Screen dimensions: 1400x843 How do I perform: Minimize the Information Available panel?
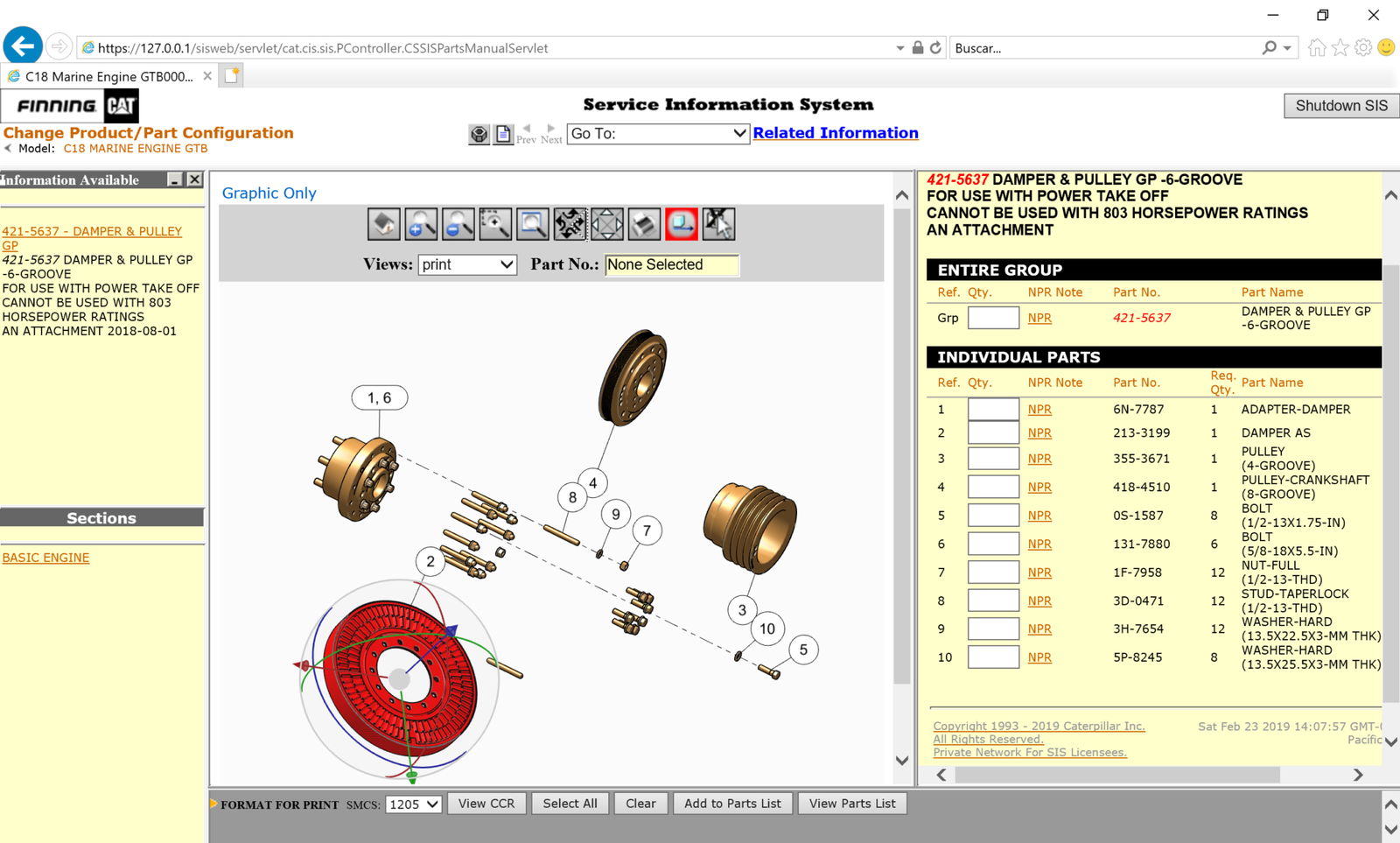pyautogui.click(x=175, y=179)
